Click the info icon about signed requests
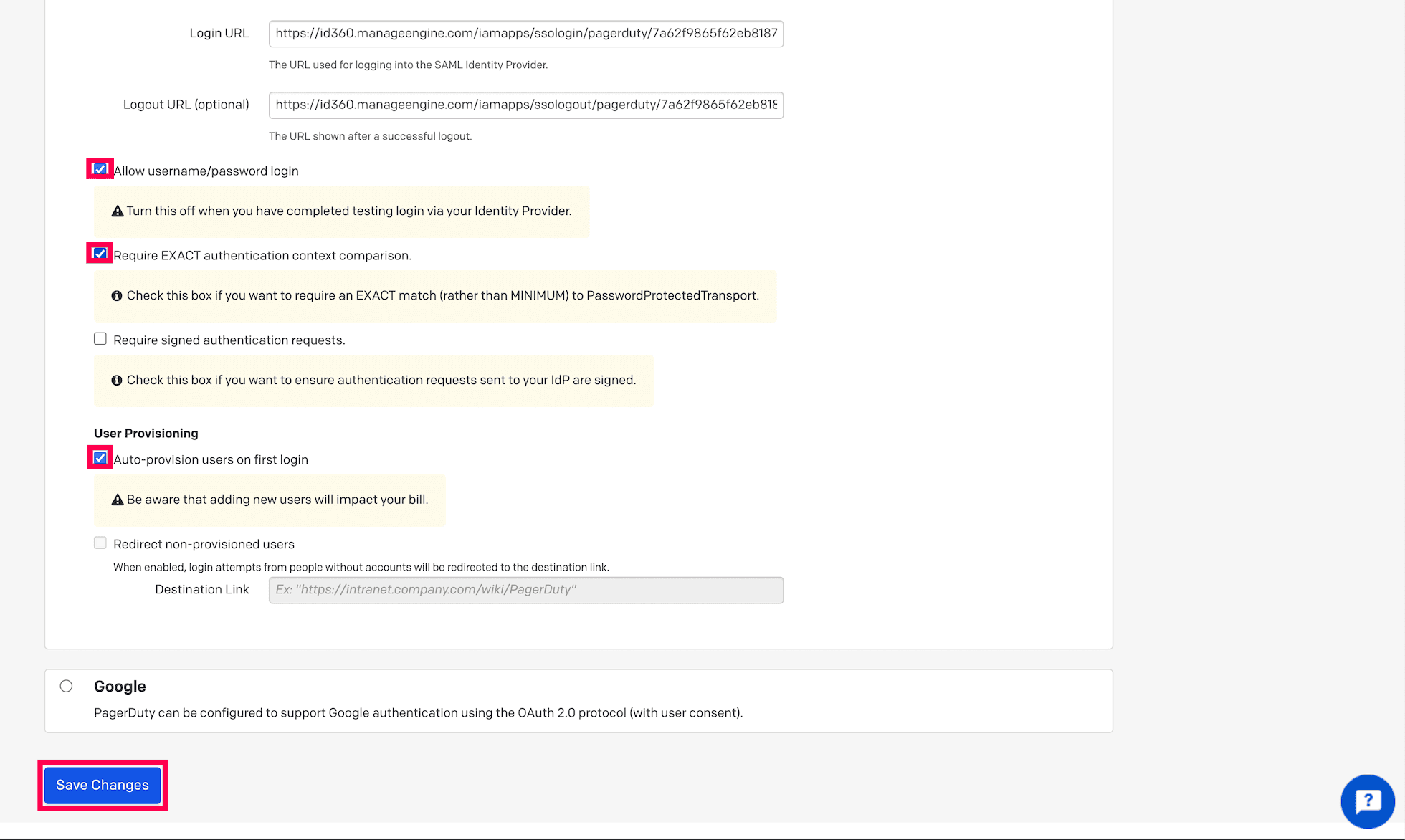The height and width of the screenshot is (840, 1405). pos(117,379)
